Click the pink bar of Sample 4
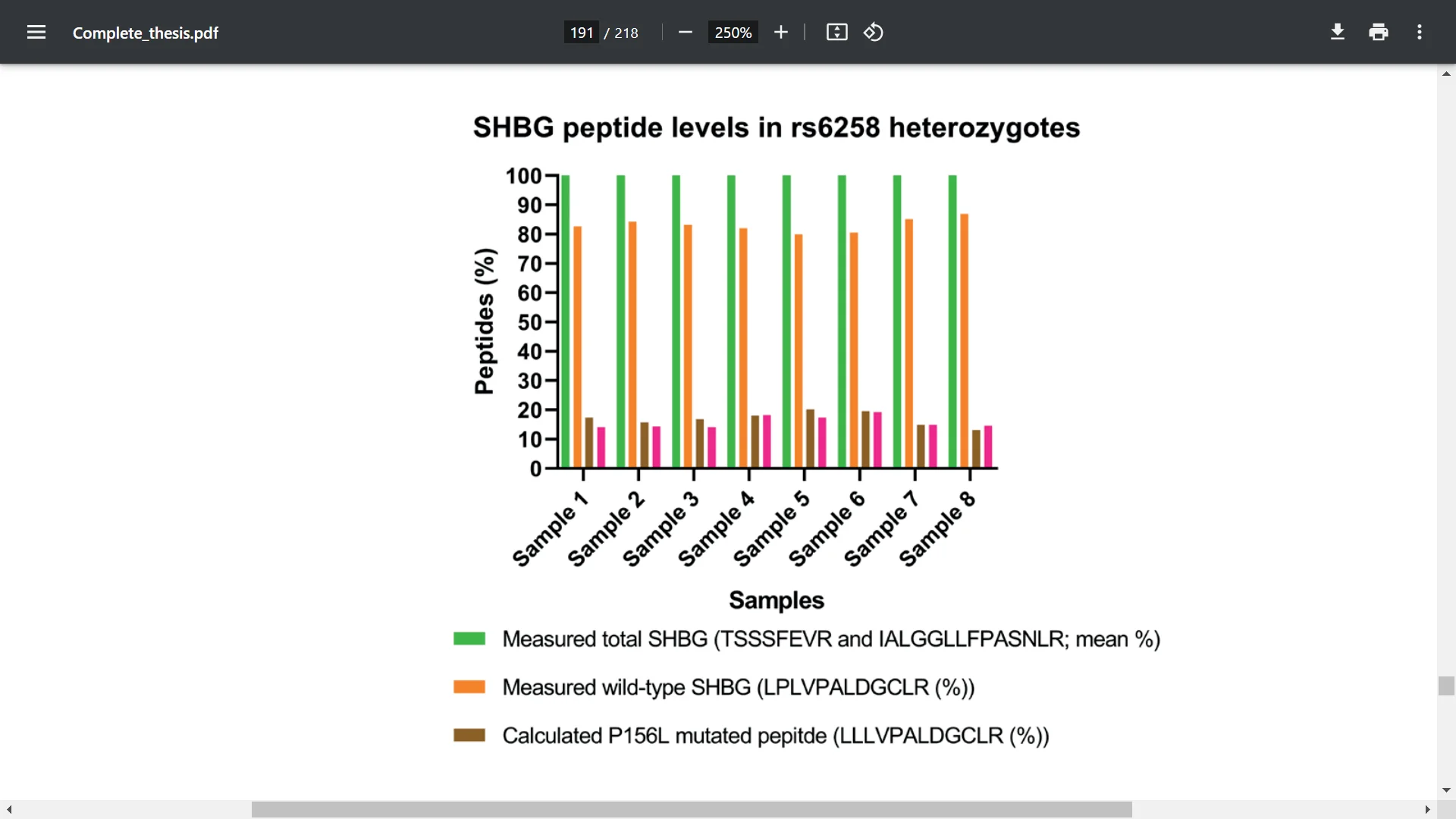The height and width of the screenshot is (819, 1456). (767, 441)
